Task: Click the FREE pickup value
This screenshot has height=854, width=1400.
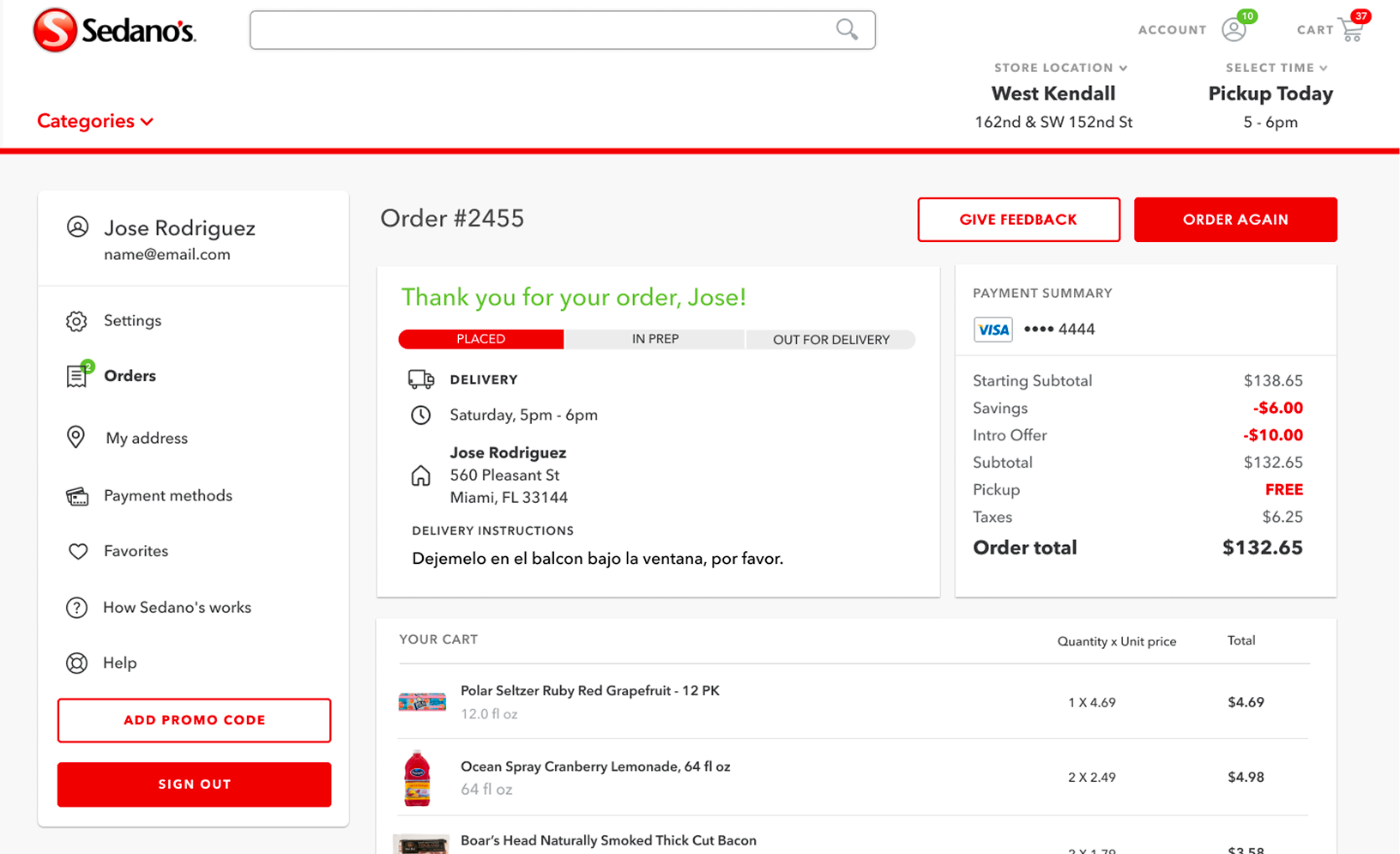Action: [x=1284, y=490]
